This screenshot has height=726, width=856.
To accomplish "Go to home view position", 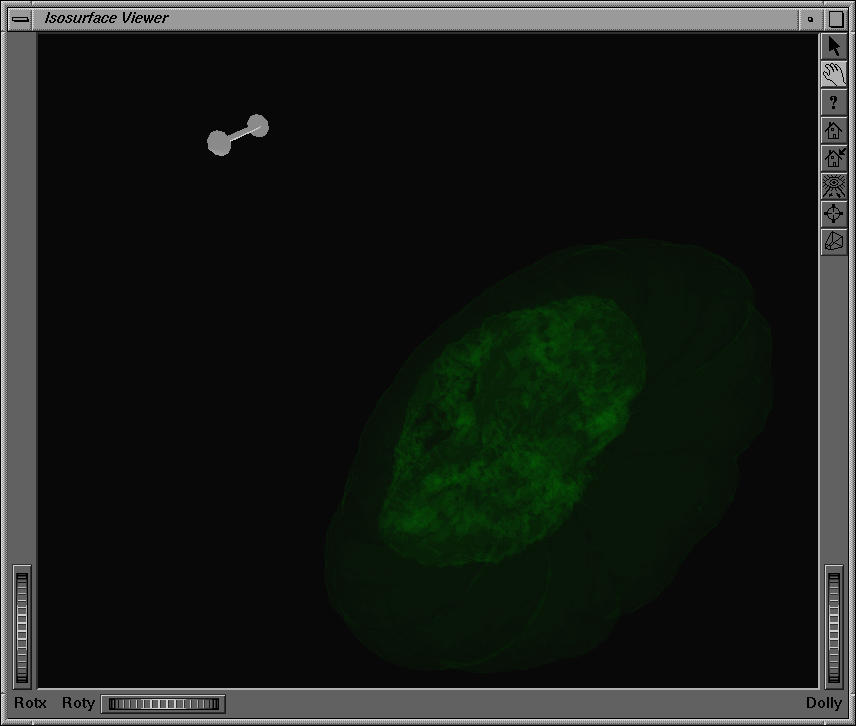I will tap(834, 130).
